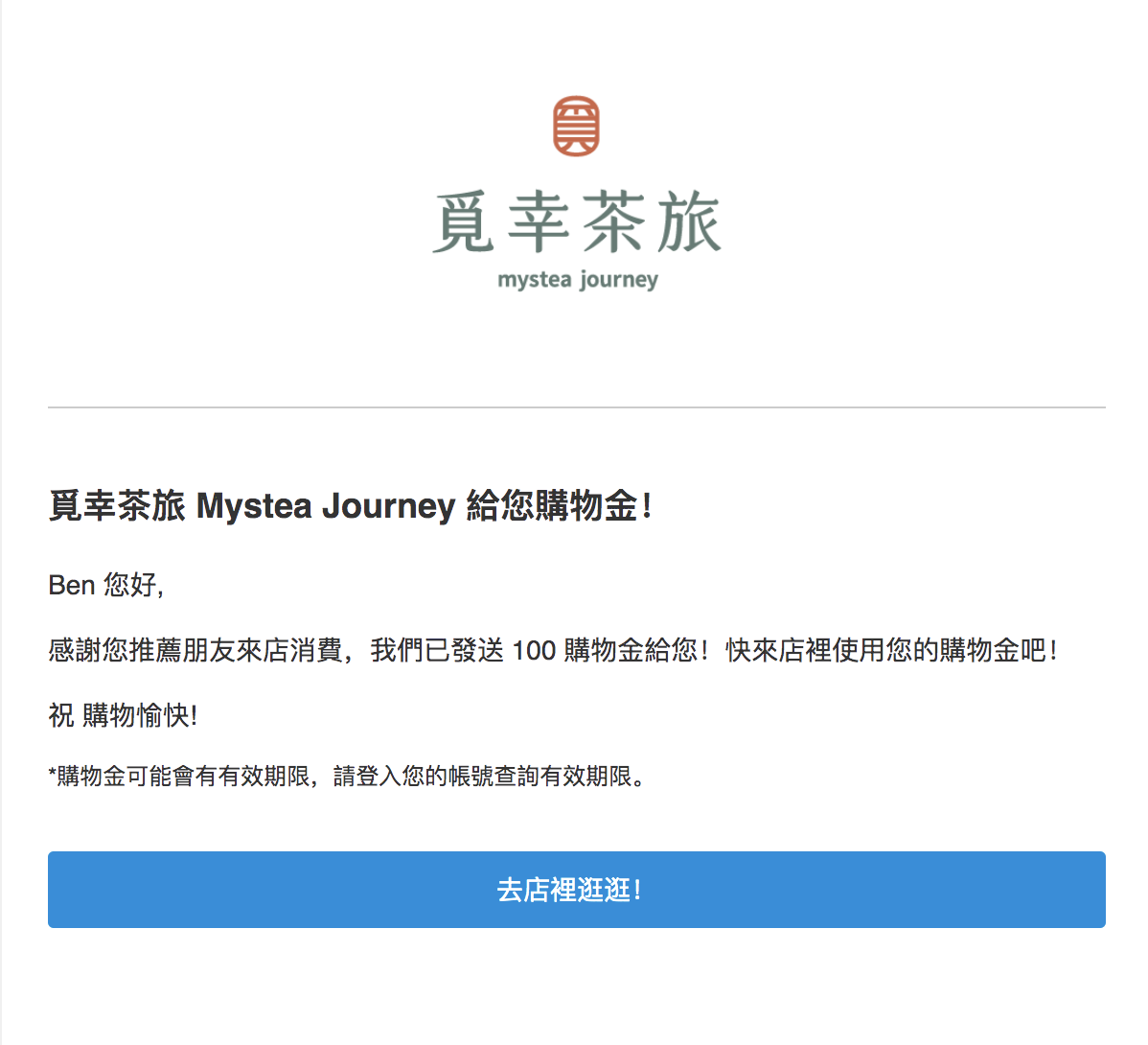This screenshot has width=1148, height=1045.
Task: Click the greeting text Ben 您好,
Action: (x=106, y=585)
